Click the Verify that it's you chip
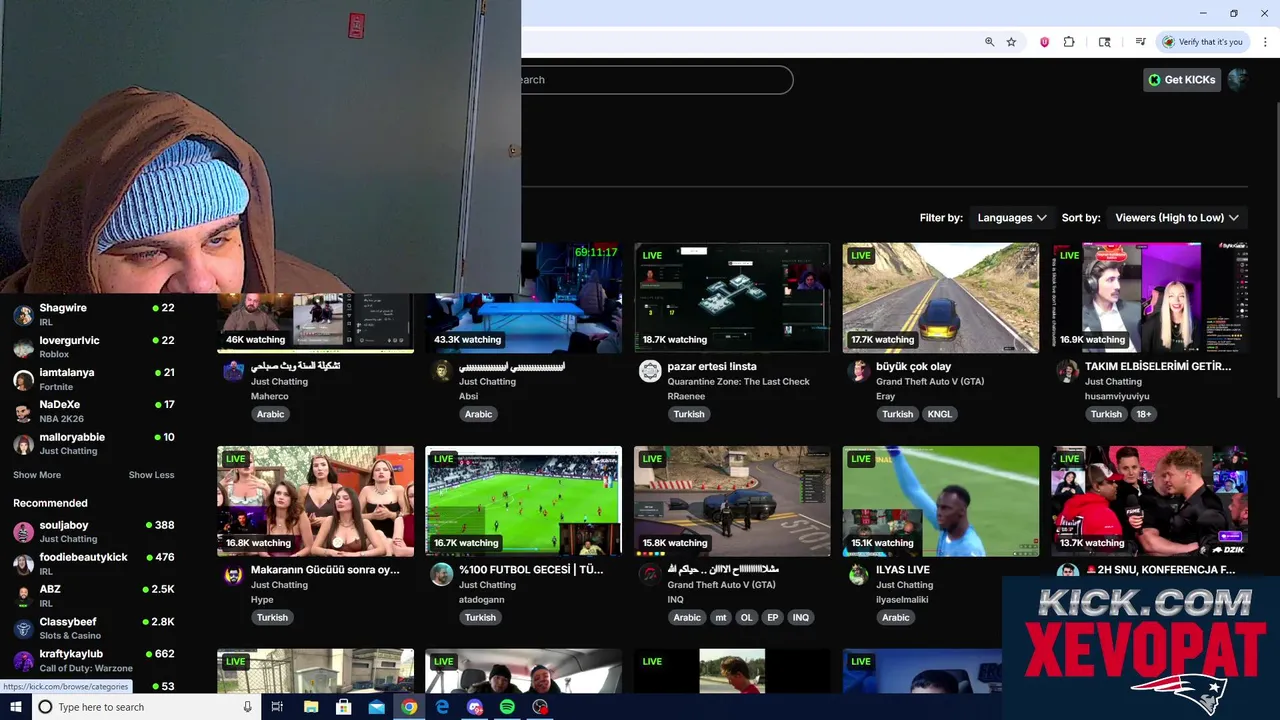The width and height of the screenshot is (1280, 720). pyautogui.click(x=1202, y=42)
